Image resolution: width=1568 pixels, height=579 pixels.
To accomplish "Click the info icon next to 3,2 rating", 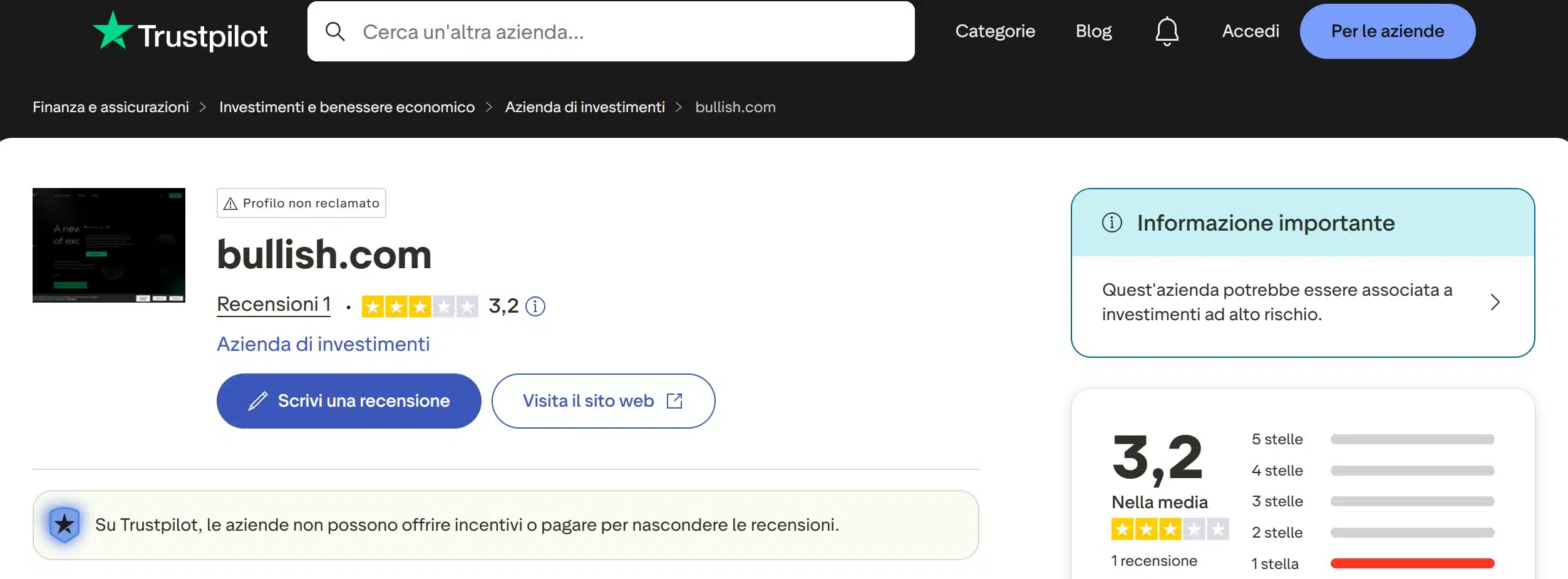I will (x=535, y=306).
